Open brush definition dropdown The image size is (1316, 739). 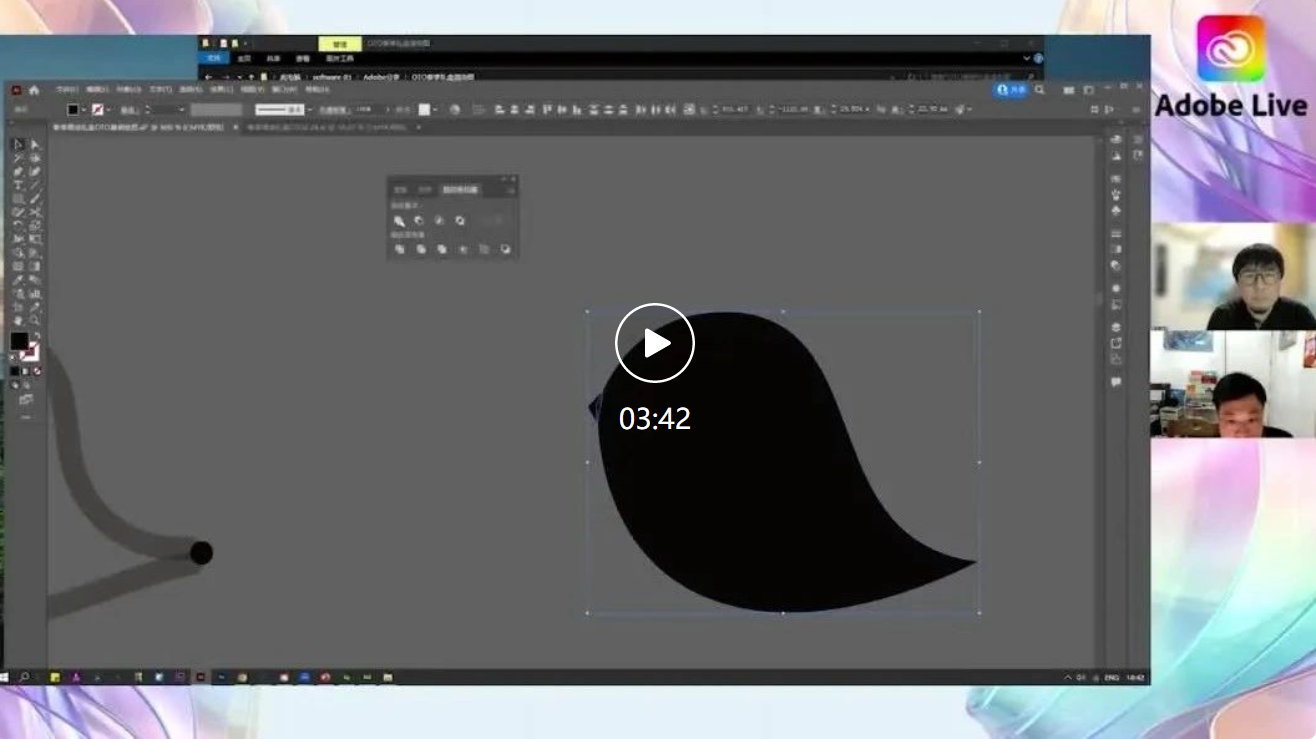click(x=308, y=109)
